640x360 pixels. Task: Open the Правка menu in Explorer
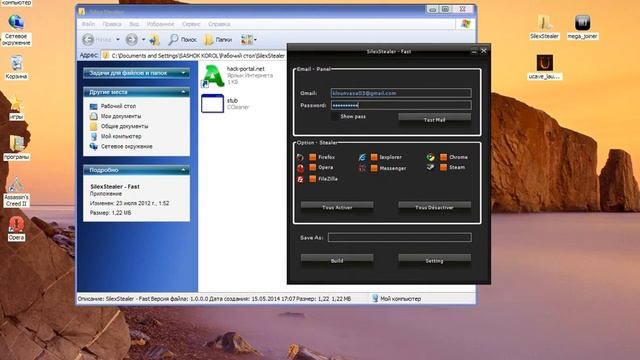coord(112,24)
